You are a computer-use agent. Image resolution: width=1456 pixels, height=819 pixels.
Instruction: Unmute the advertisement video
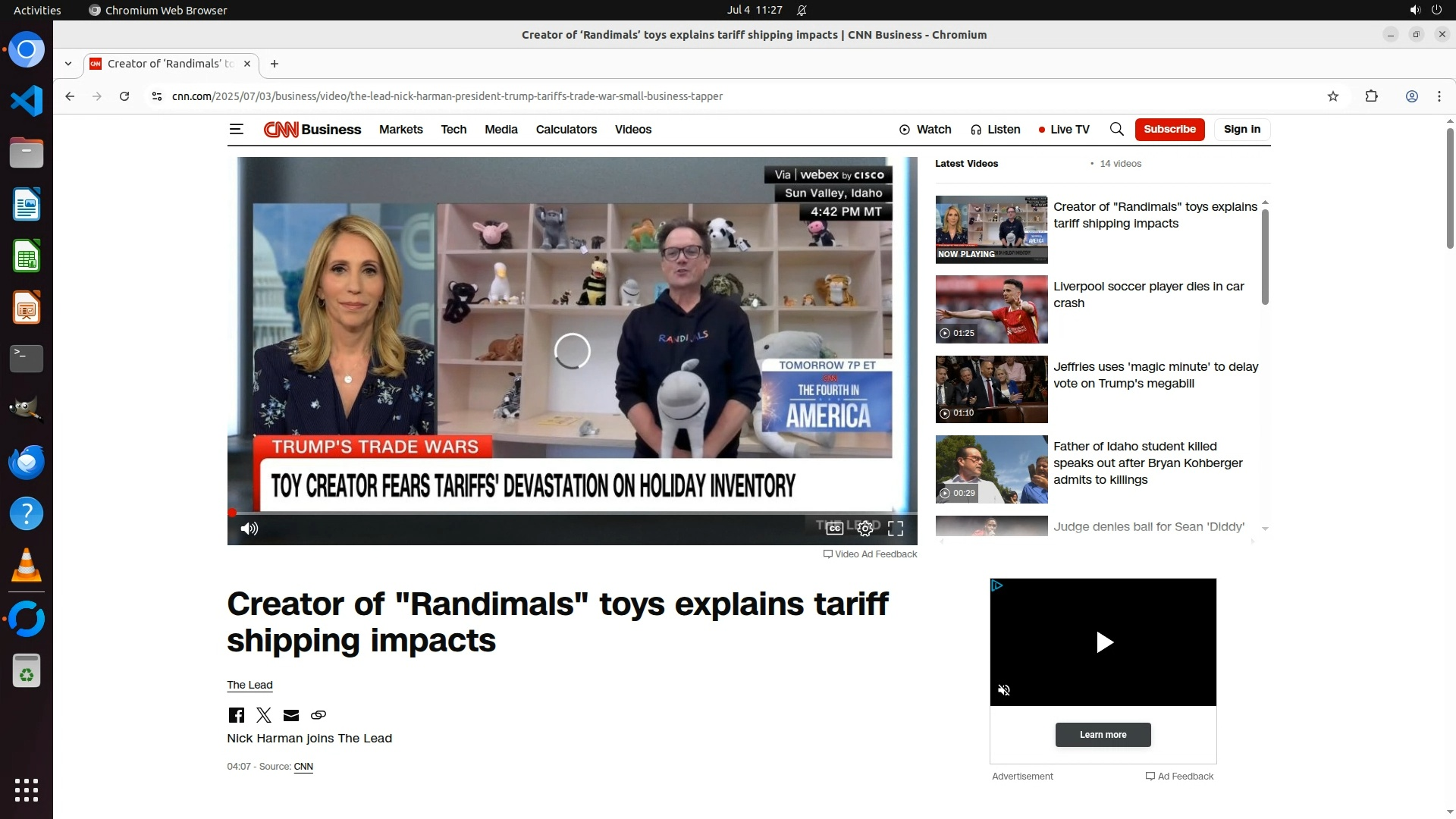[1004, 690]
